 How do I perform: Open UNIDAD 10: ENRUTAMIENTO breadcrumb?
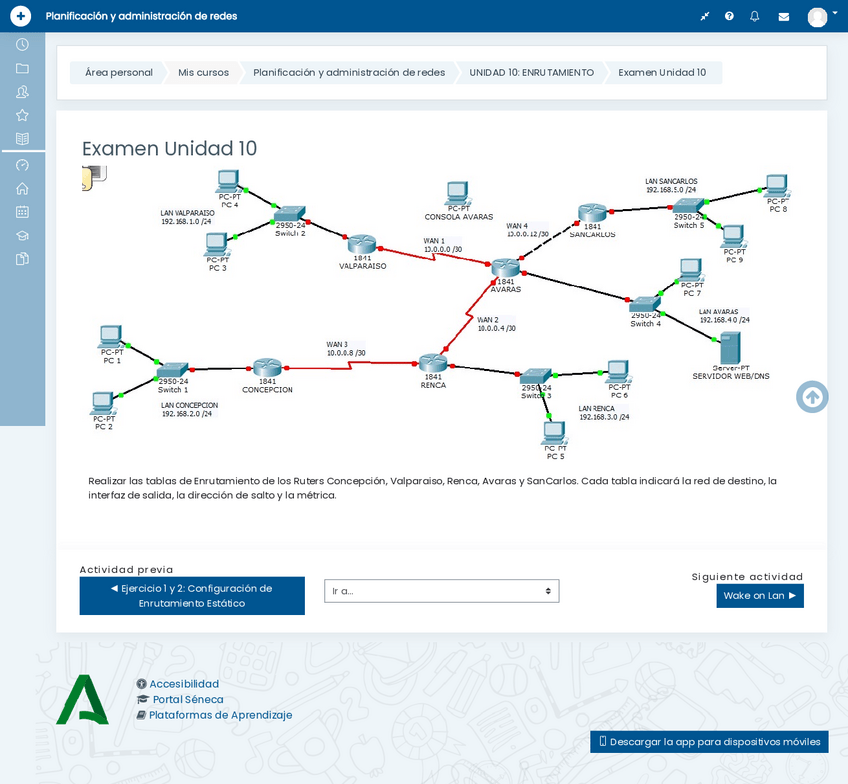(x=531, y=72)
